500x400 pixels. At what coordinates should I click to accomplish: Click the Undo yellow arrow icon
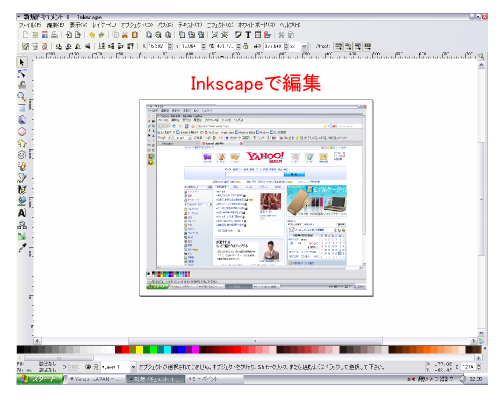(92, 35)
